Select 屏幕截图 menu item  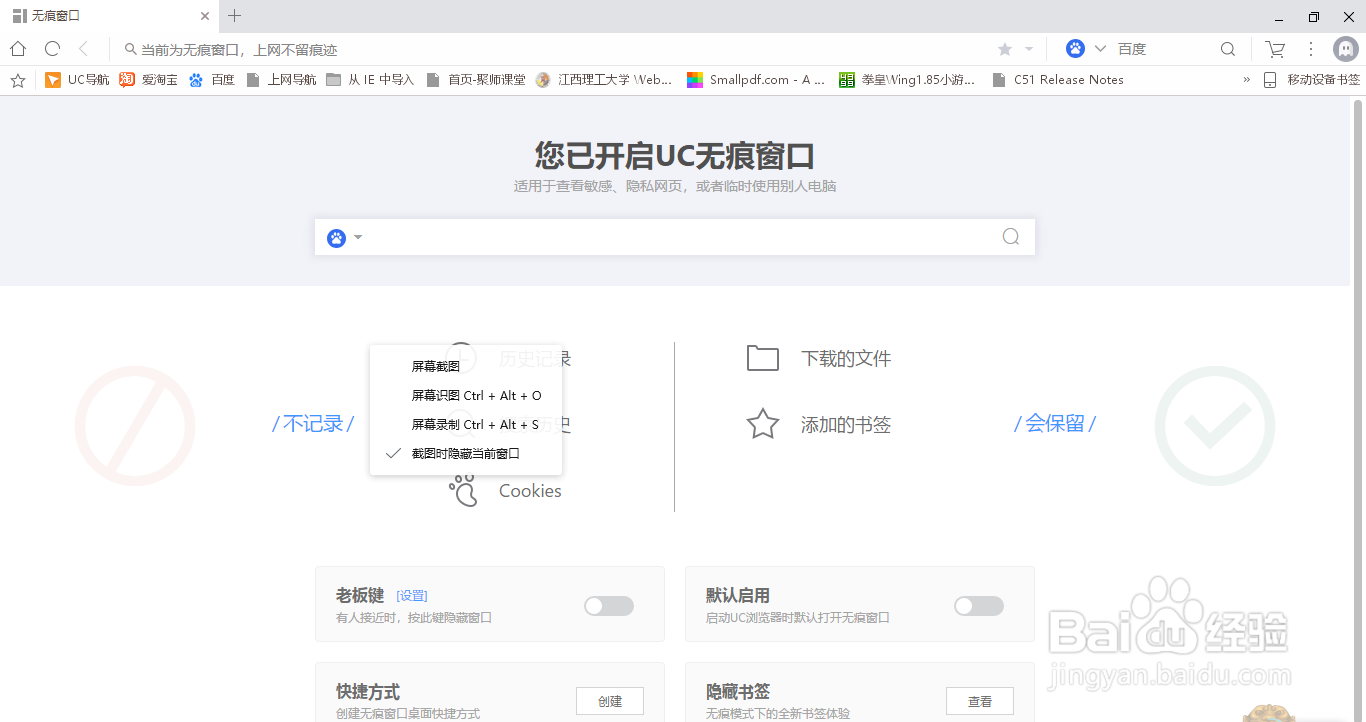click(466, 367)
